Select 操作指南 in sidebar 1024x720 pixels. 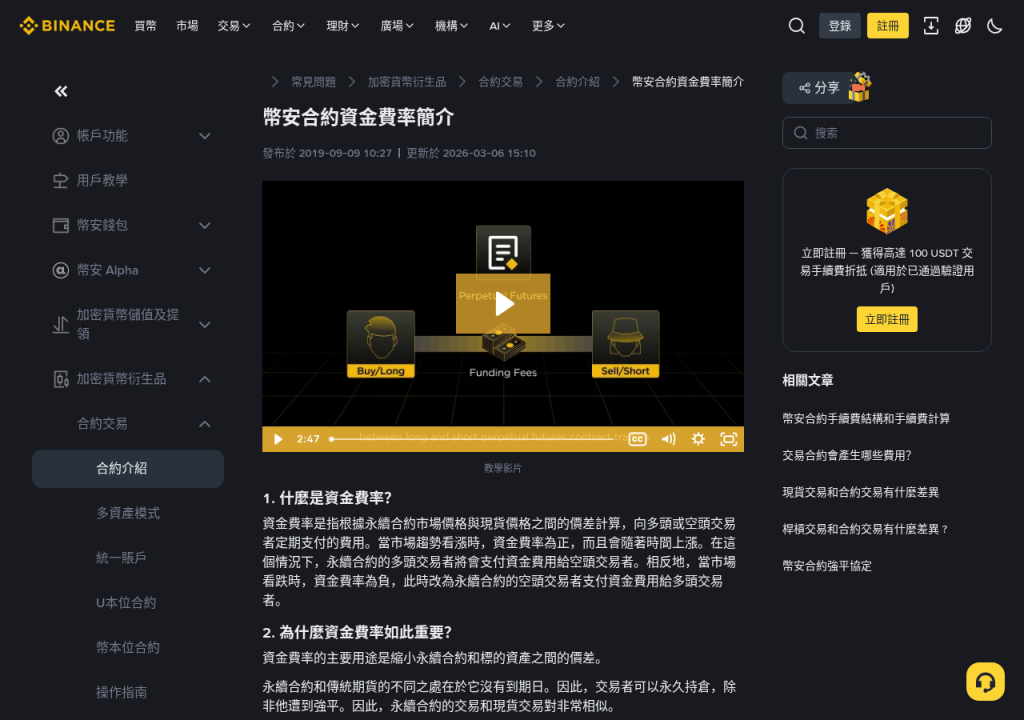click(x=121, y=692)
